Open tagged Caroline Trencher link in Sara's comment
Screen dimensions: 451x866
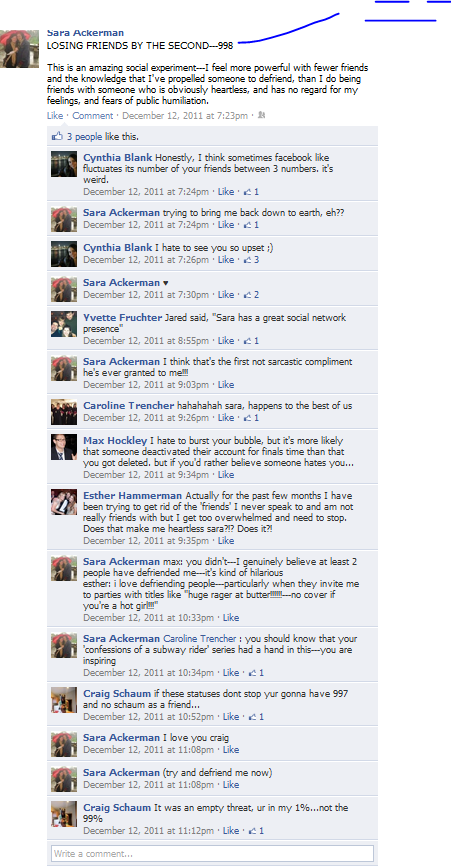(x=200, y=638)
